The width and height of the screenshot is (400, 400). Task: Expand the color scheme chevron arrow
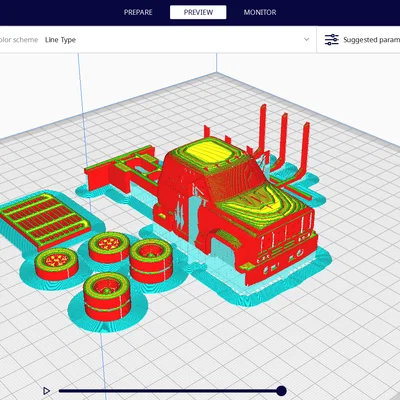click(306, 39)
